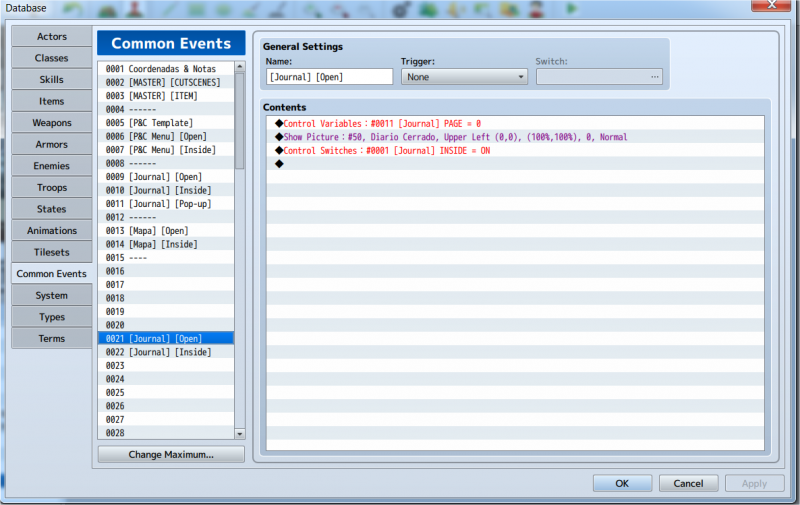
Task: Click the event list scroll down arrow
Action: (x=240, y=434)
